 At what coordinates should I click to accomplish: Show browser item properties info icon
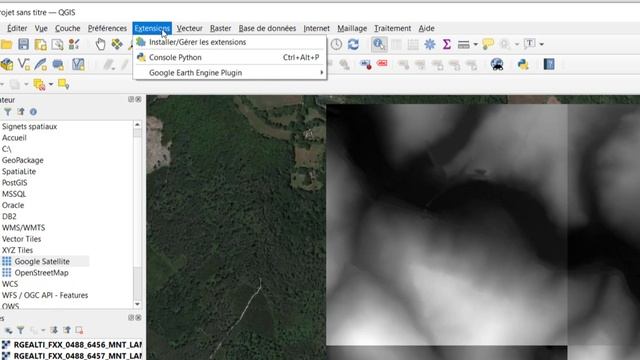[x=33, y=112]
